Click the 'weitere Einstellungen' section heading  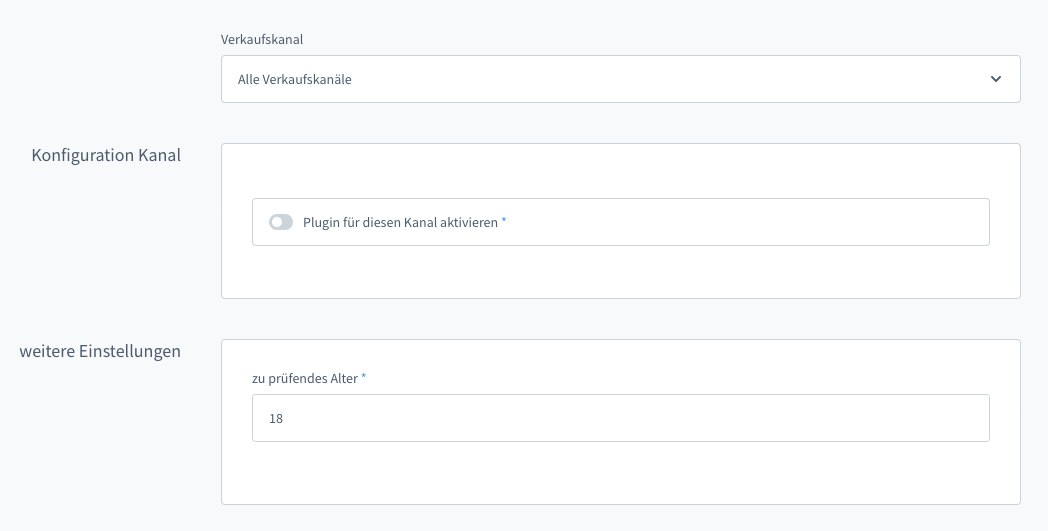(x=100, y=351)
